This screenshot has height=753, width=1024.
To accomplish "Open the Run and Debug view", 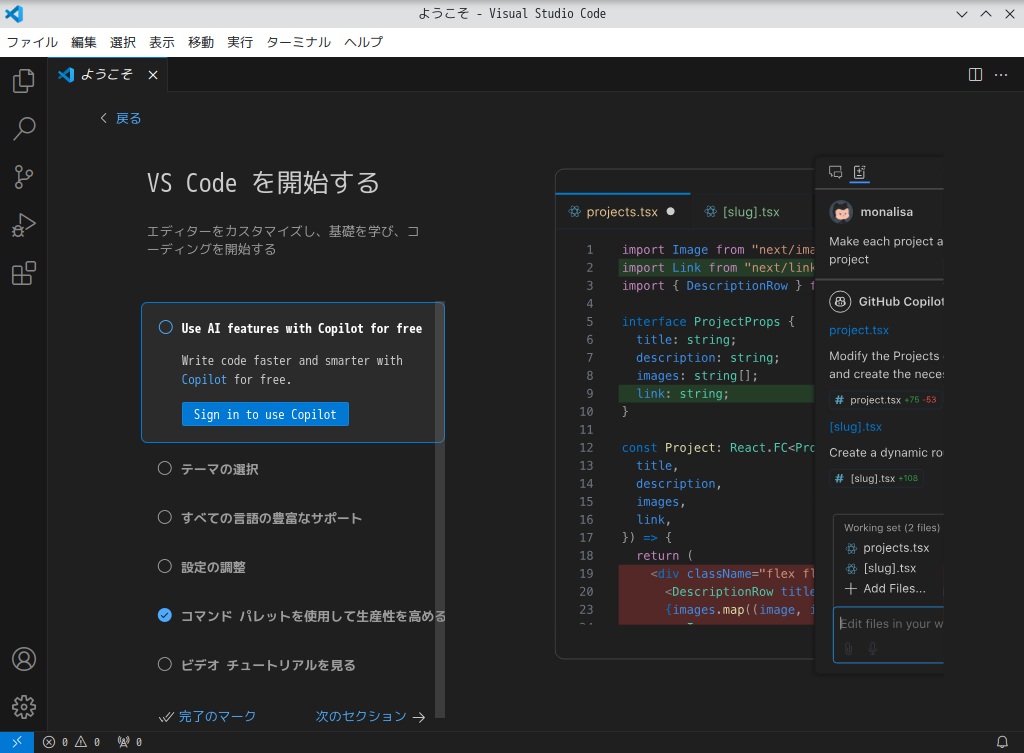I will coord(24,225).
